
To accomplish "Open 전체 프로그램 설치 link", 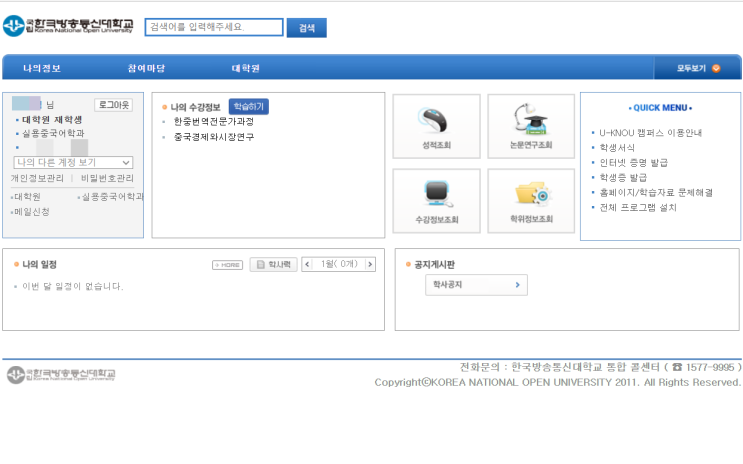I will coord(638,208).
